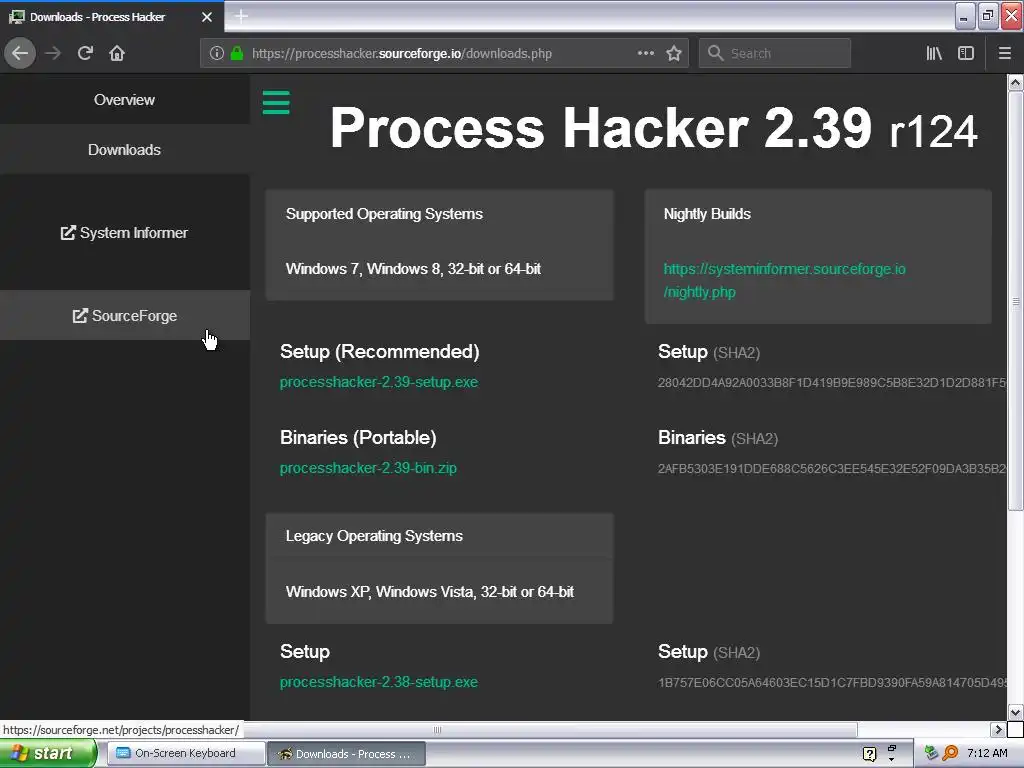Image resolution: width=1024 pixels, height=768 pixels.
Task: Bookmark this page with the star icon
Action: point(674,53)
